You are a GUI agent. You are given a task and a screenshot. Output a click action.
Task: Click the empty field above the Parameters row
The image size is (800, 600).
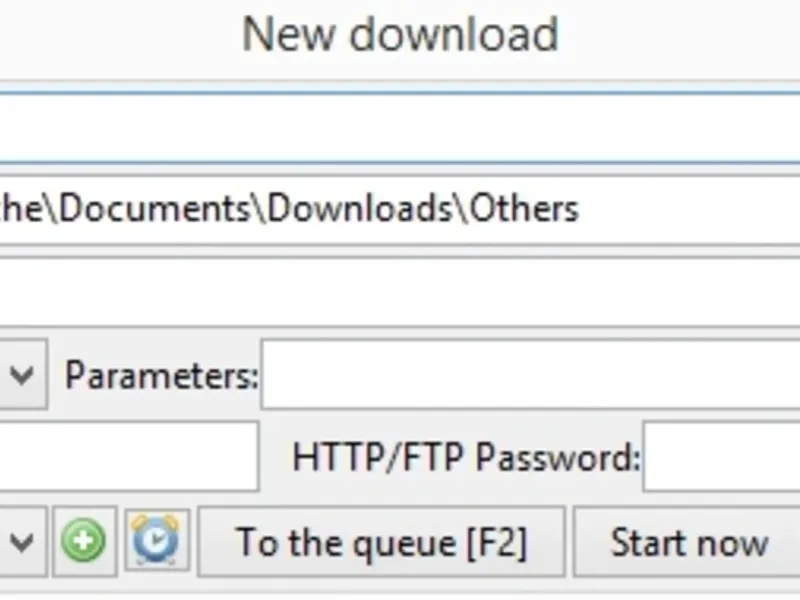click(x=400, y=291)
